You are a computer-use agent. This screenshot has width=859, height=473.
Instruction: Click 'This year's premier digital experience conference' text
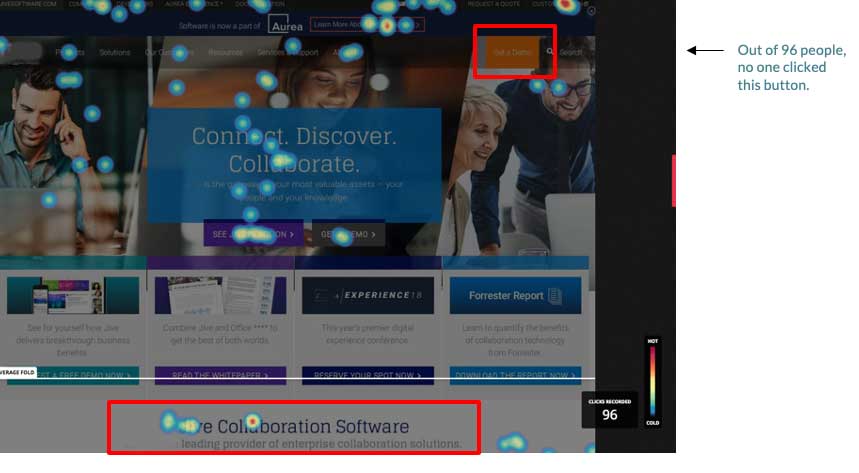click(x=368, y=334)
